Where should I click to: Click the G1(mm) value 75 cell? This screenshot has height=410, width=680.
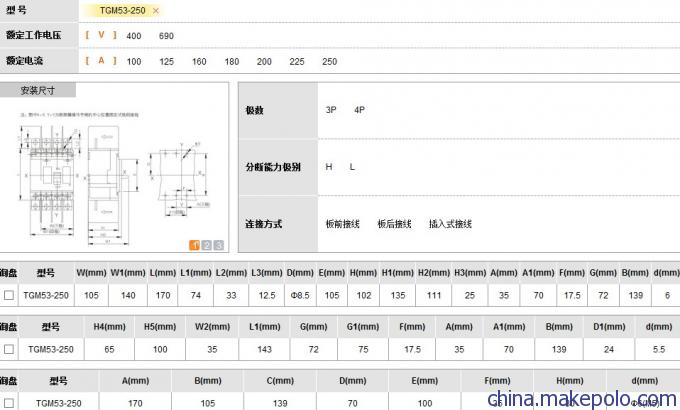click(363, 349)
